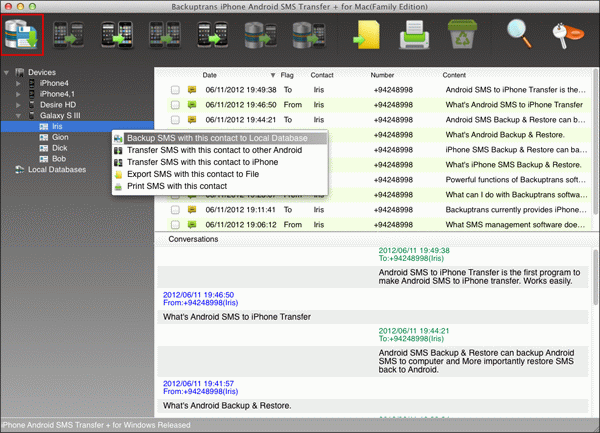
Task: Expand the iPhone4 device node
Action: coord(18,83)
